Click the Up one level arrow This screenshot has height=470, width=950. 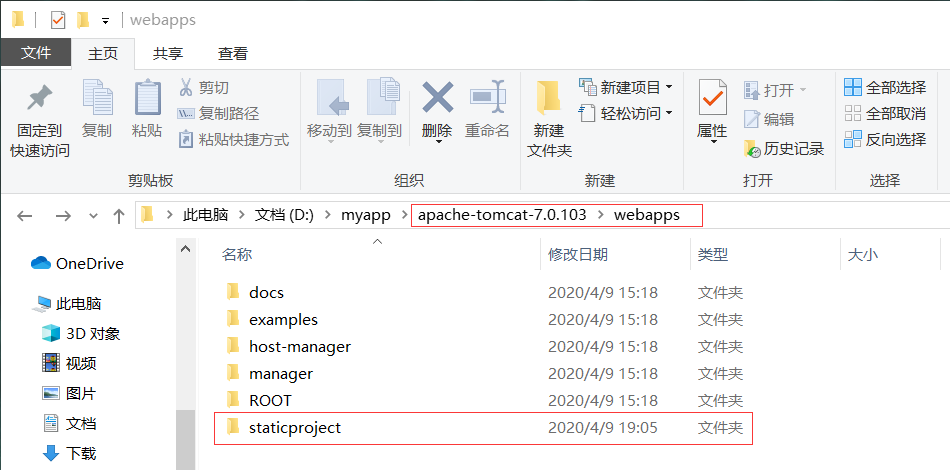(x=119, y=215)
